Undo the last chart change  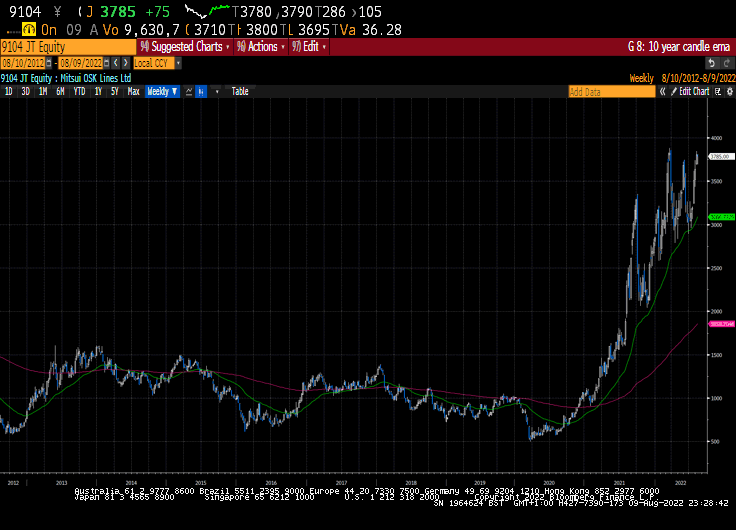(x=712, y=63)
